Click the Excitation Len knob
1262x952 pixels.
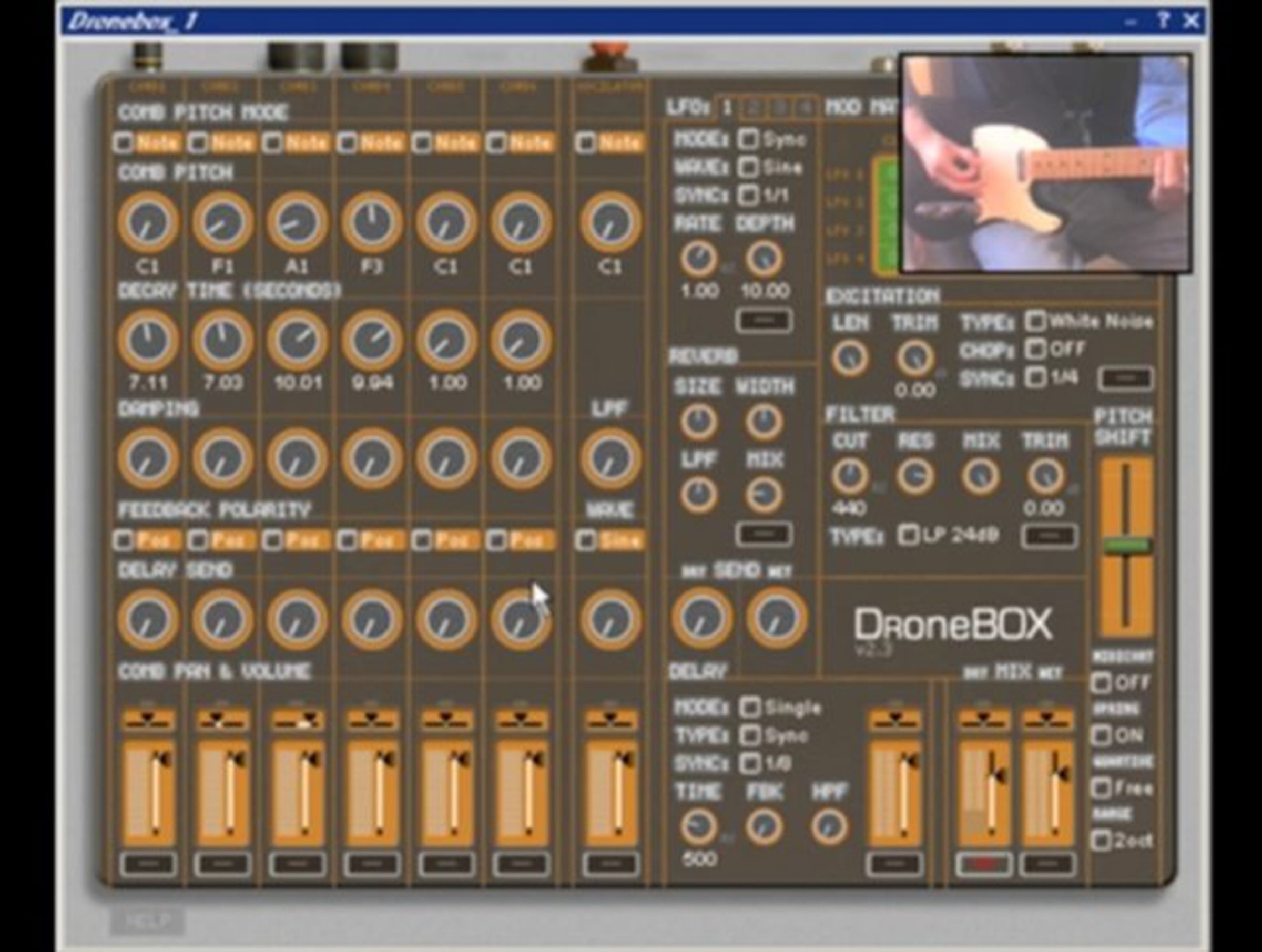850,358
